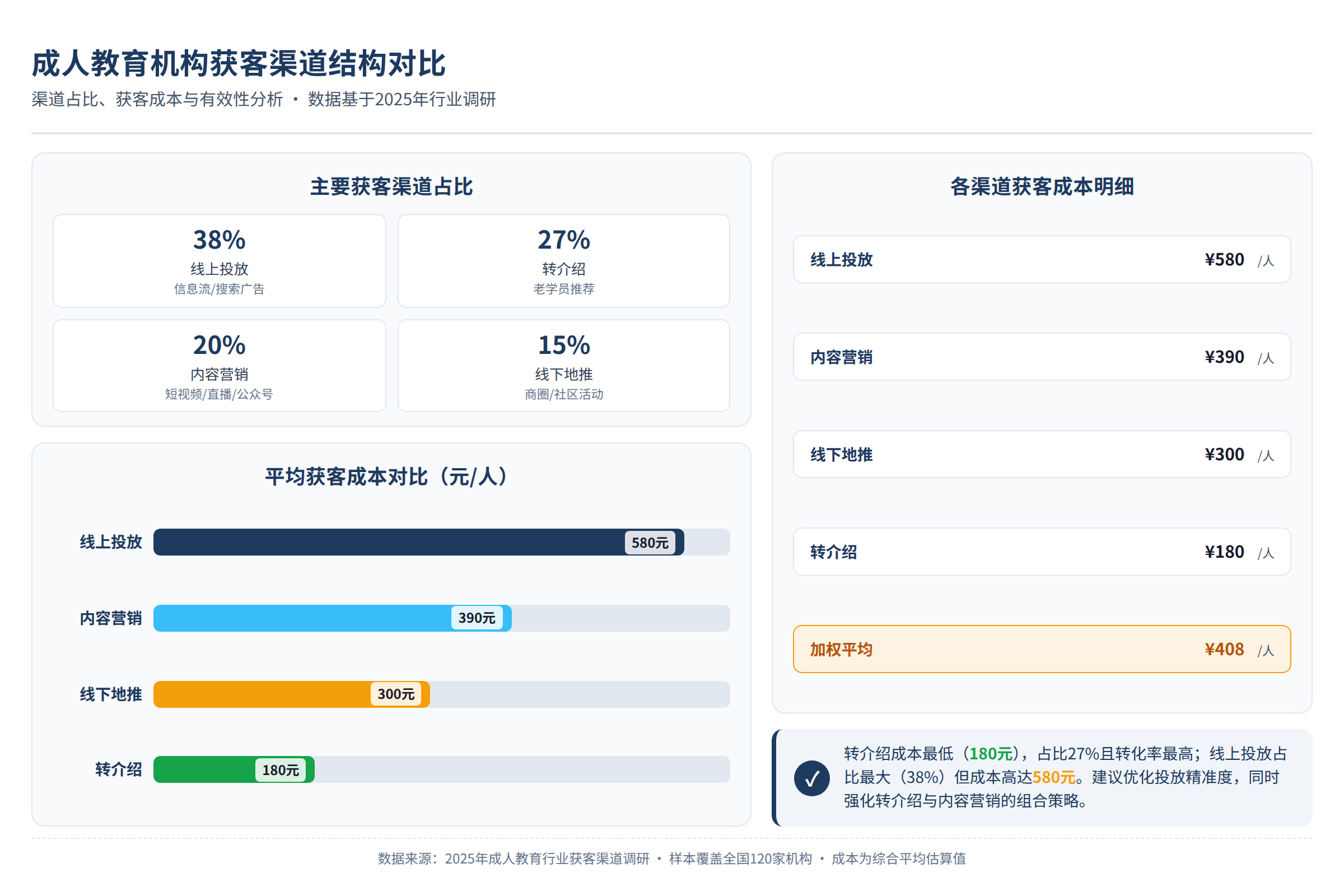Click the 390元 bar label
The image size is (1344, 896).
(477, 618)
